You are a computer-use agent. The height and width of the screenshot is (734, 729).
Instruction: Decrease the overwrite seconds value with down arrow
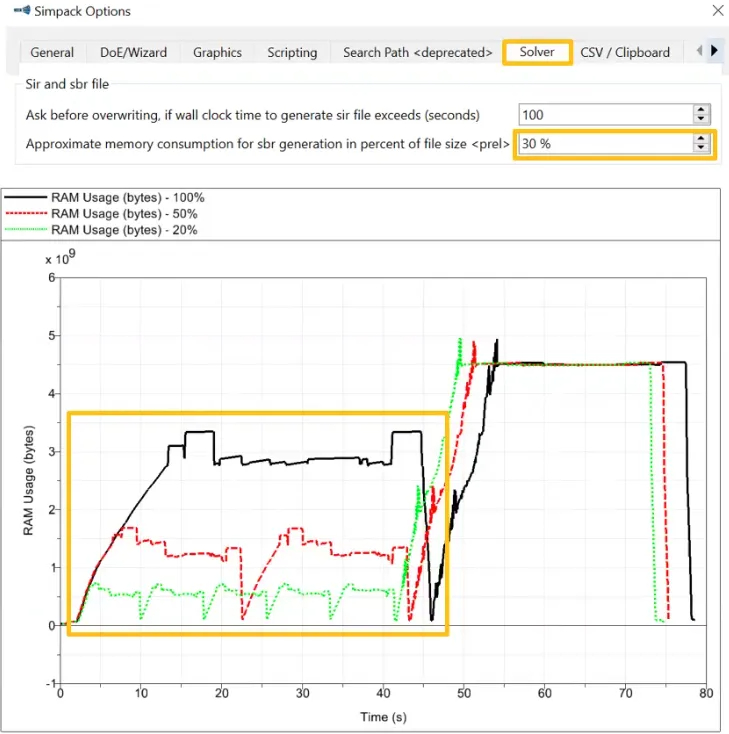(700, 120)
